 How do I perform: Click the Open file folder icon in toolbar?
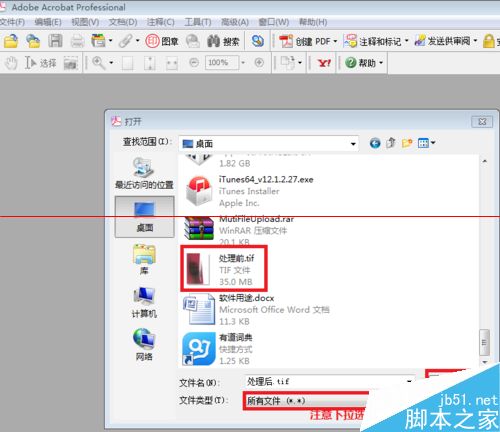[x=11, y=41]
